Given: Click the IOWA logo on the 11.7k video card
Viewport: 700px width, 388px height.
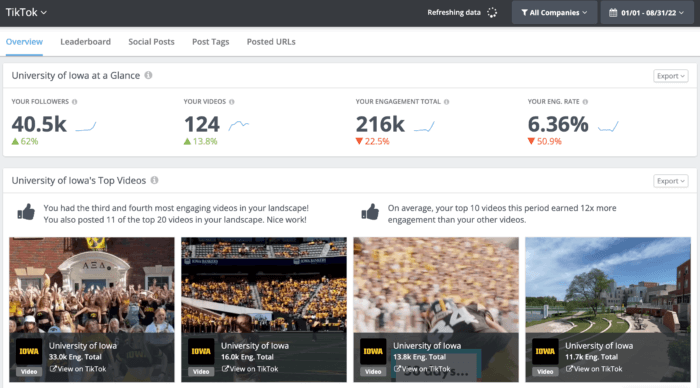Looking at the screenshot, I should pos(545,351).
